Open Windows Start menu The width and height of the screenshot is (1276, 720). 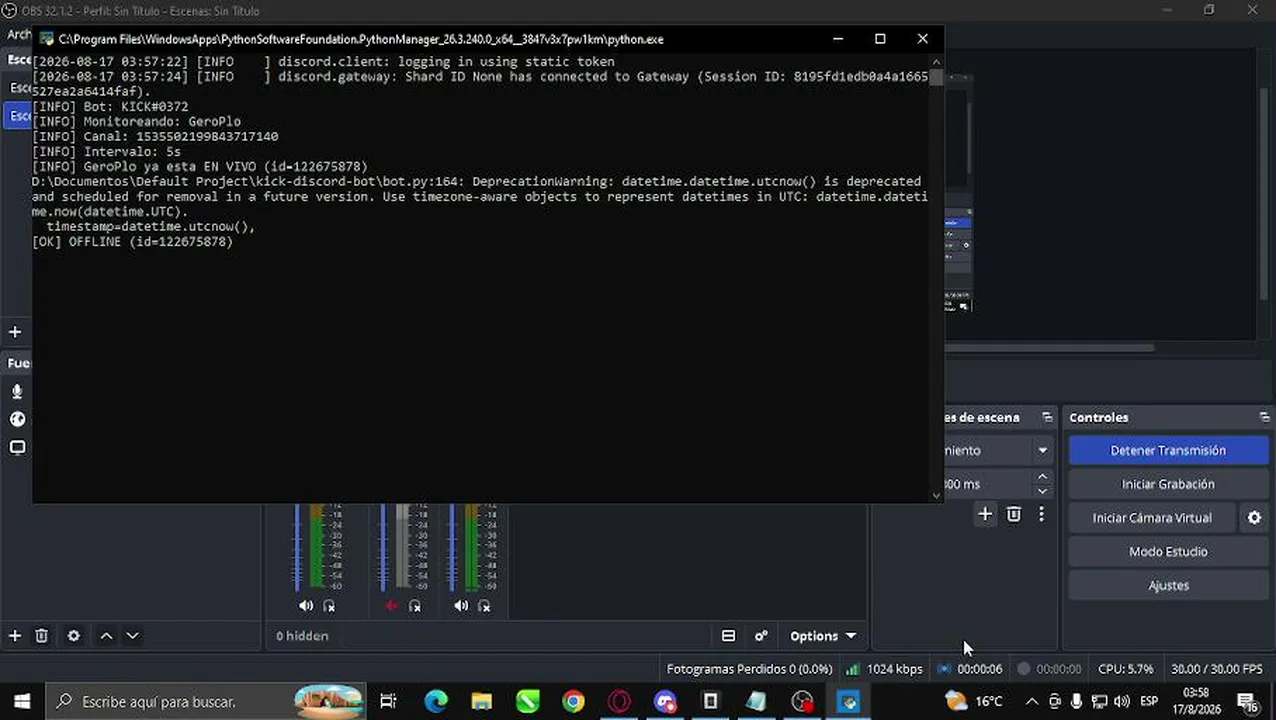(22, 702)
